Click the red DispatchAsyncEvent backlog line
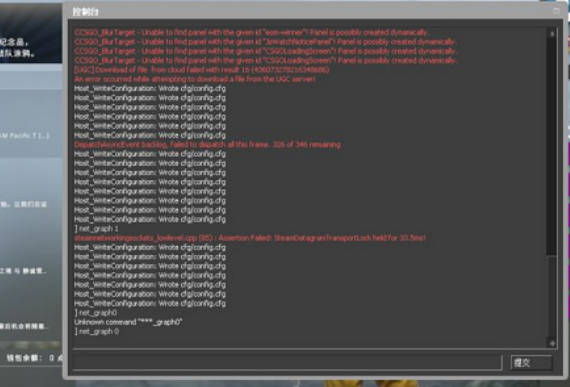 [207, 144]
